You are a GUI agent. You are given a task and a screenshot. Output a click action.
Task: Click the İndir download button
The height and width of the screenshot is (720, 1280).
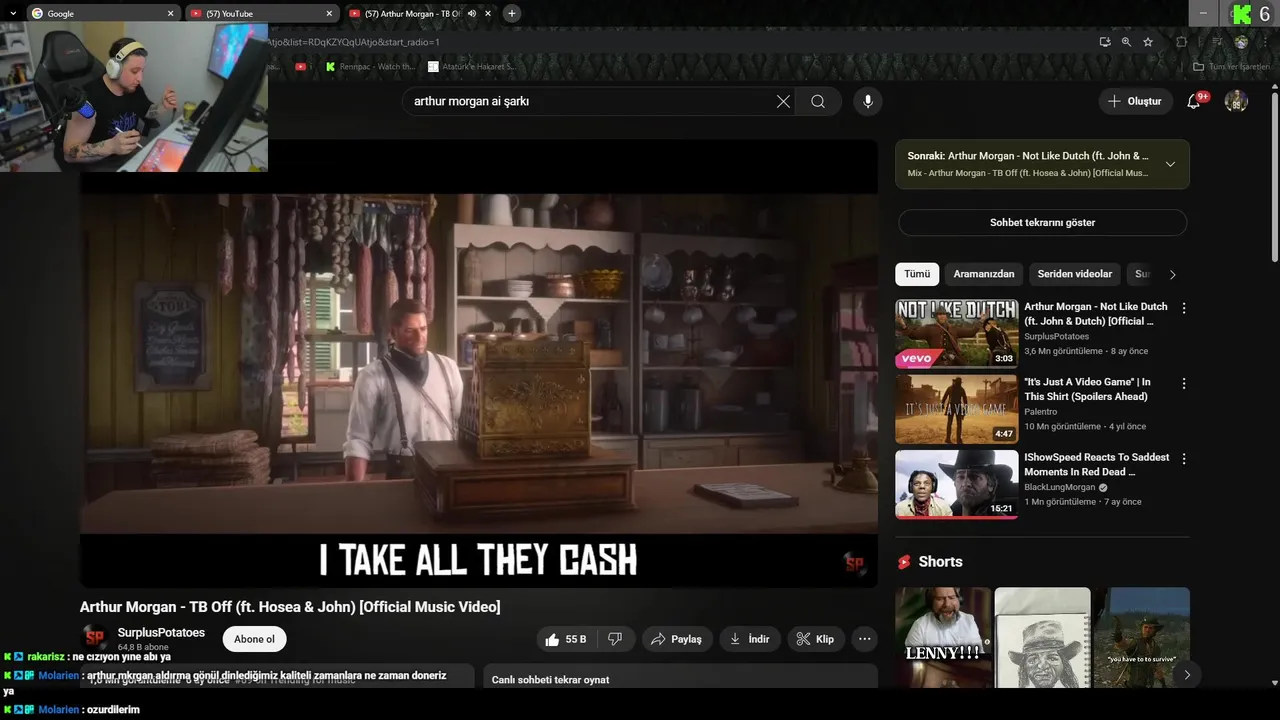750,639
